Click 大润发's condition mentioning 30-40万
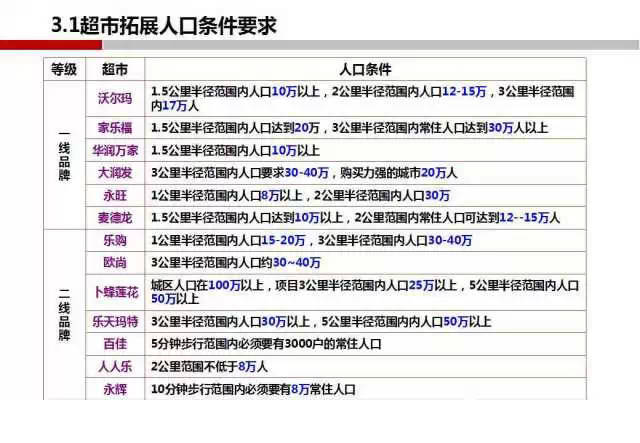Screen dimensions: 640x443 tap(304, 173)
